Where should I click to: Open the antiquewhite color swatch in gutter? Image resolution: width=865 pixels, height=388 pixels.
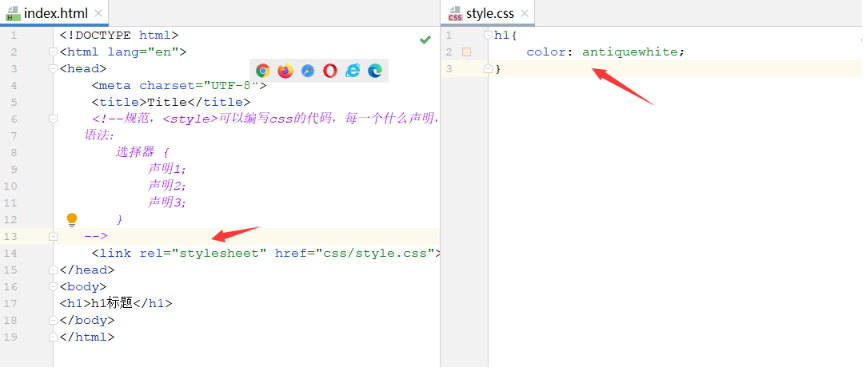pos(467,52)
